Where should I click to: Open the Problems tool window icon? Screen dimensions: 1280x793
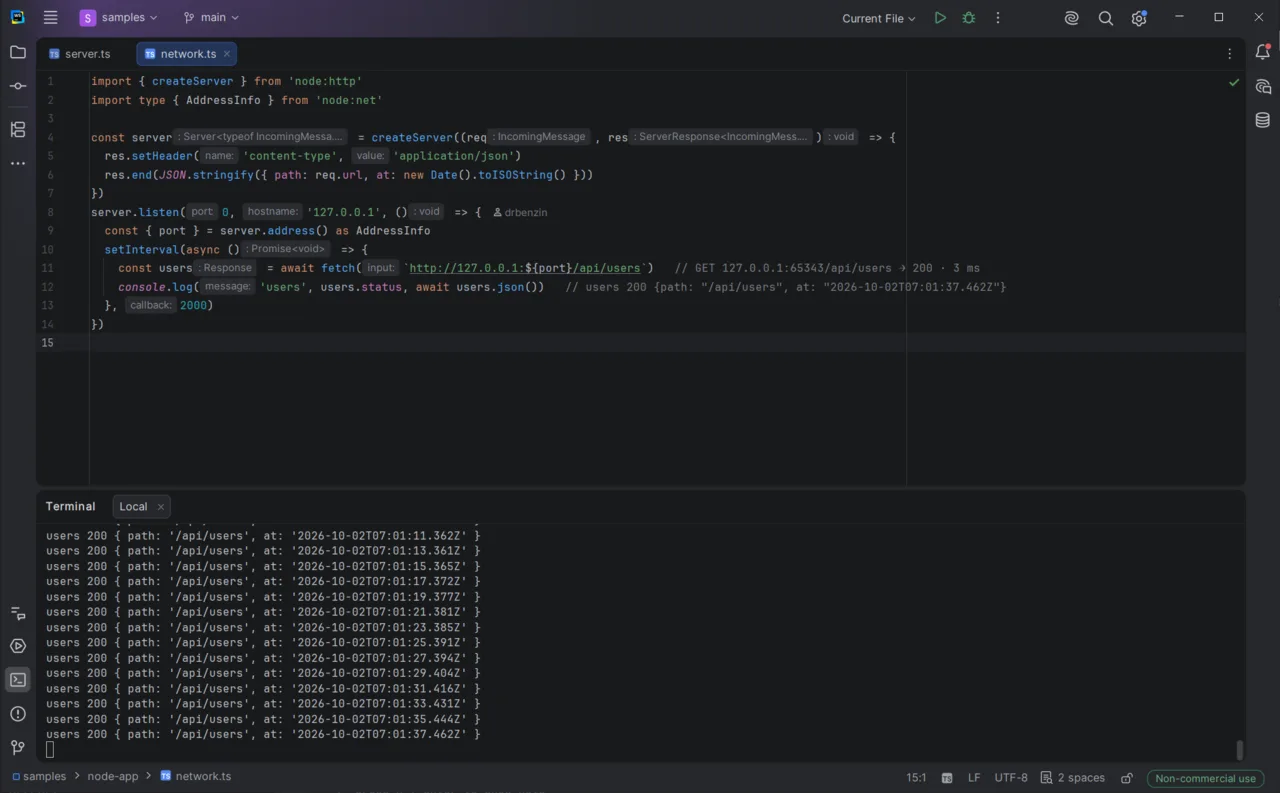click(18, 714)
